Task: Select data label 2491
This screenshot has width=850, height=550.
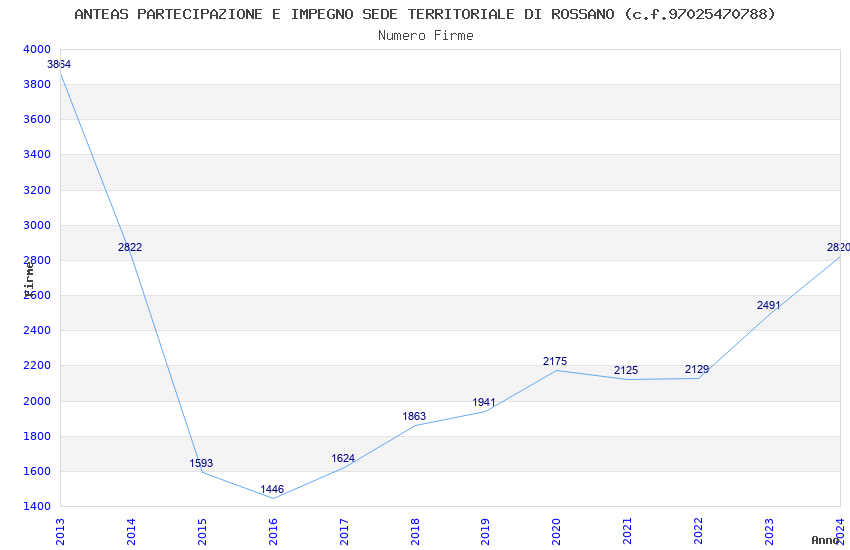Action: 769,305
